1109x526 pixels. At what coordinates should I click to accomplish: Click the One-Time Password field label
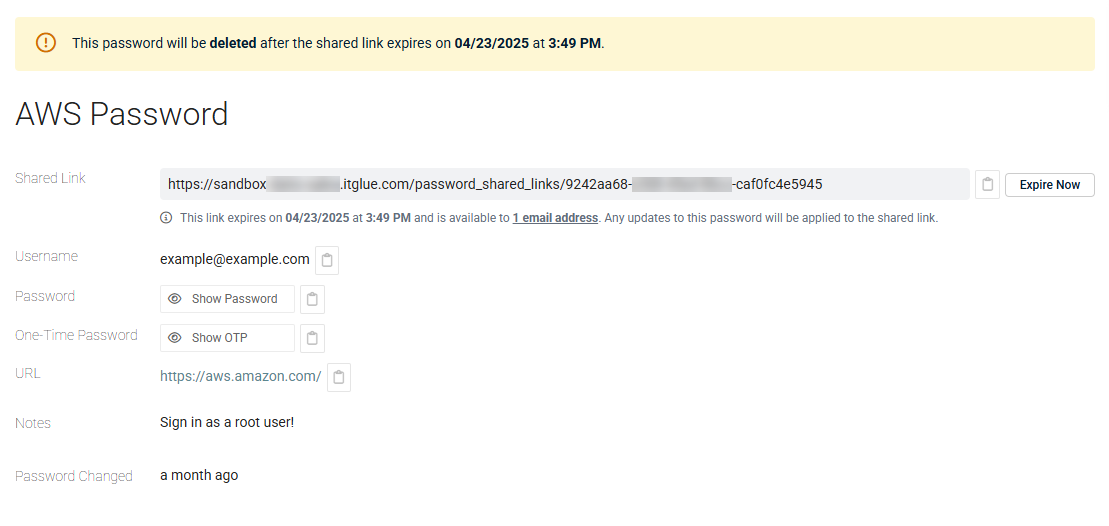coord(76,335)
